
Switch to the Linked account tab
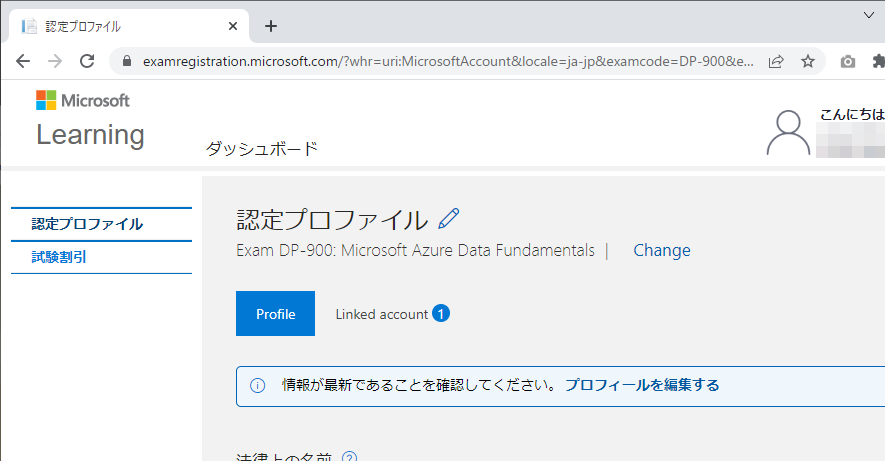coord(382,314)
